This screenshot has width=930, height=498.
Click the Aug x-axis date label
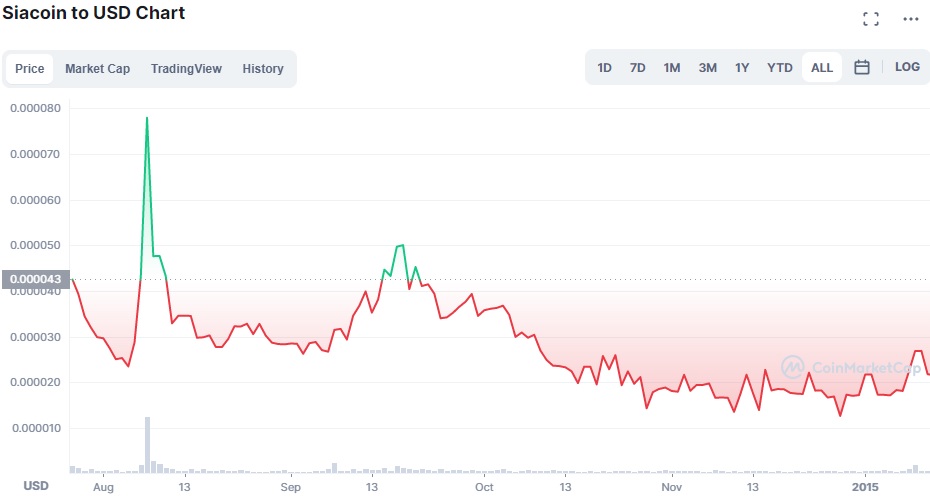[x=103, y=487]
